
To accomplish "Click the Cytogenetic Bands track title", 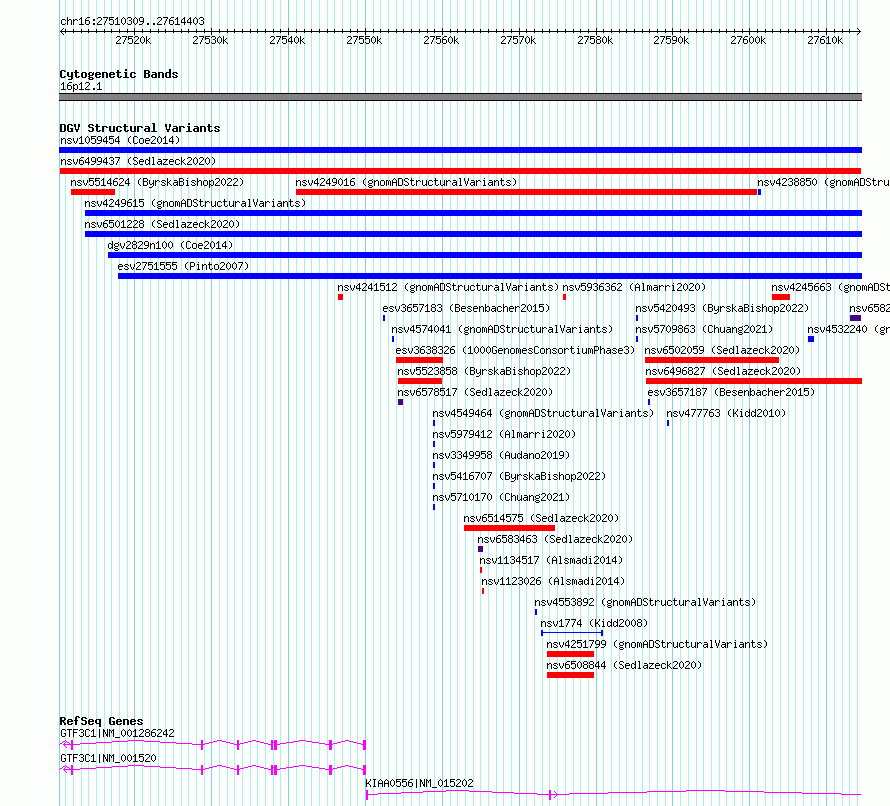I will coord(119,74).
